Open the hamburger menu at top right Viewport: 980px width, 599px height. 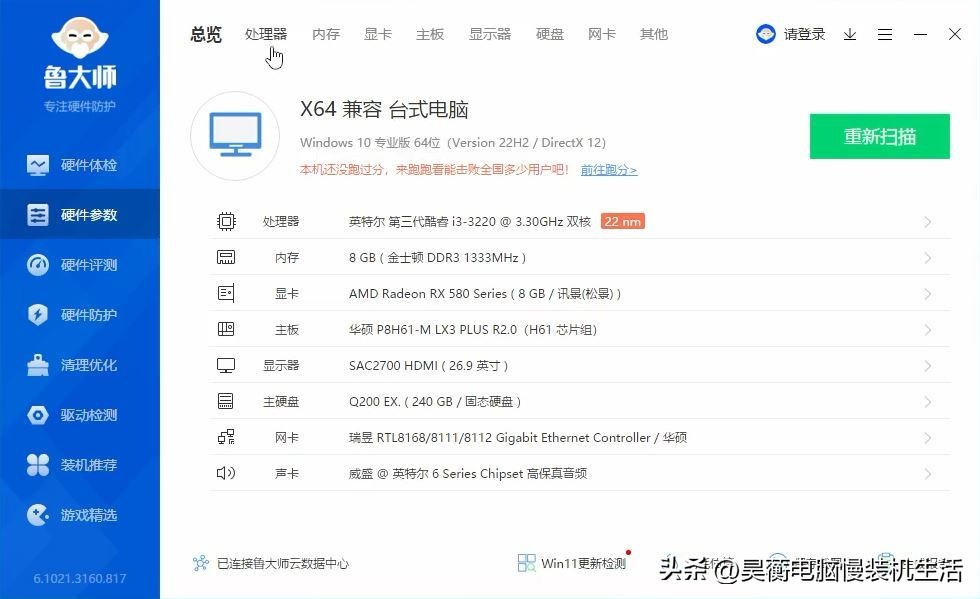[884, 33]
